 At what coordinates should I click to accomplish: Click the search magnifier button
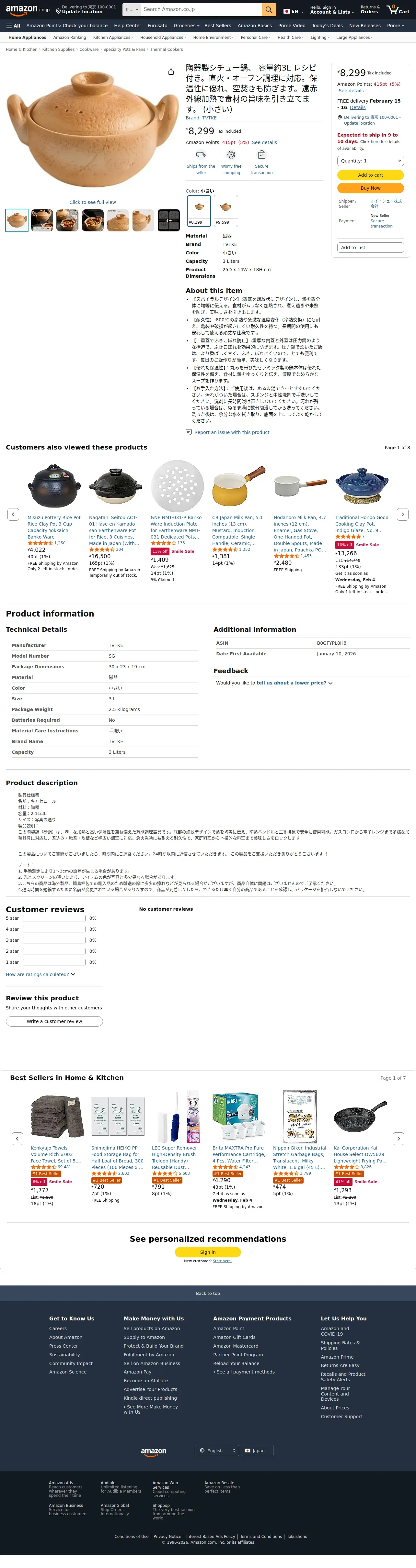point(269,10)
